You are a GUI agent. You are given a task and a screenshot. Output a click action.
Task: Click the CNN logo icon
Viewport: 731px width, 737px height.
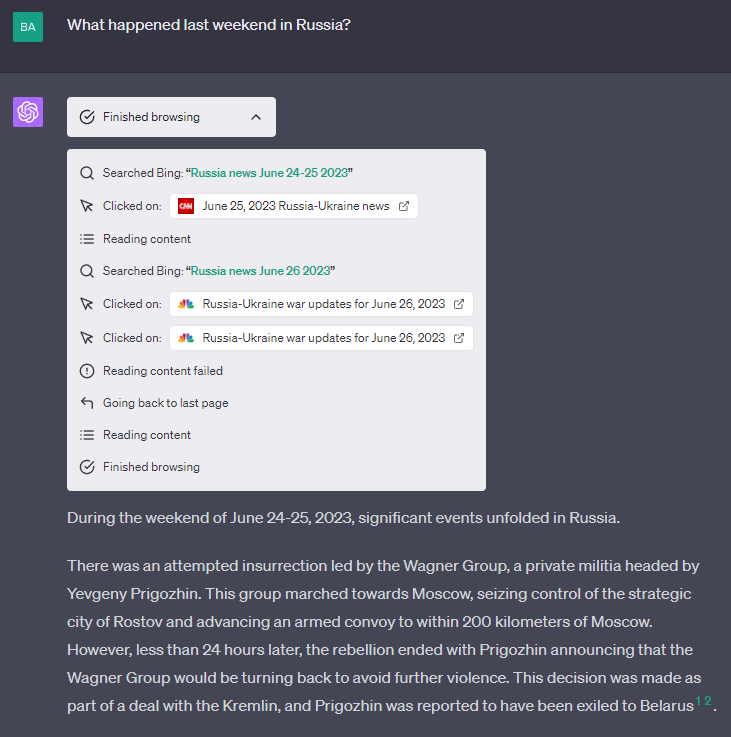coord(186,206)
